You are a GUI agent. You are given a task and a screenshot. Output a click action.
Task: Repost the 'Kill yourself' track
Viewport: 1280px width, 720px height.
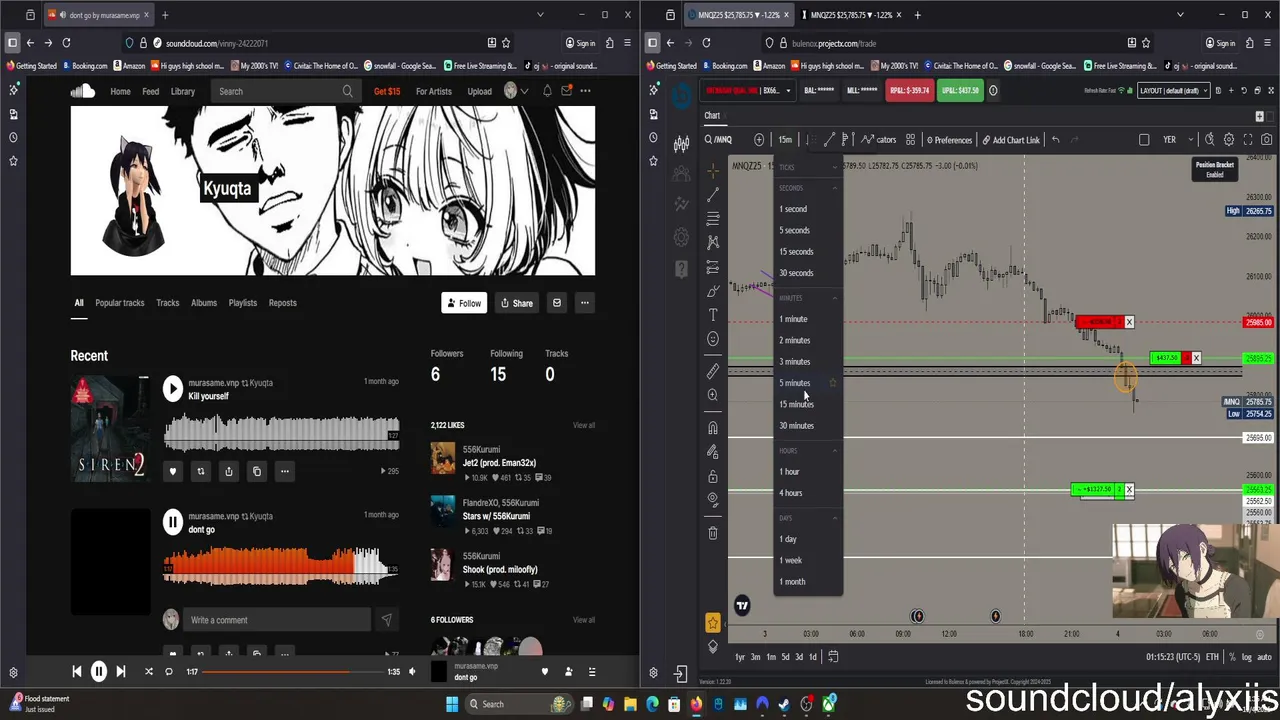click(x=200, y=471)
